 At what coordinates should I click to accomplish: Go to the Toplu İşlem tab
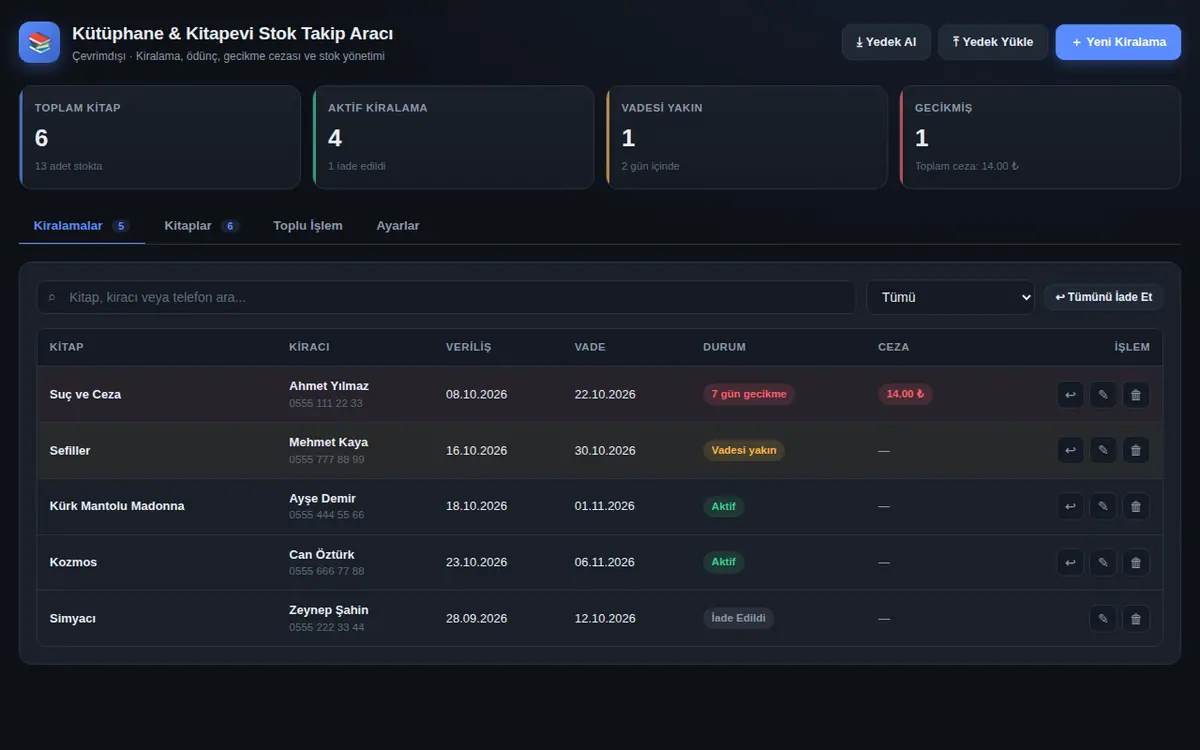308,226
